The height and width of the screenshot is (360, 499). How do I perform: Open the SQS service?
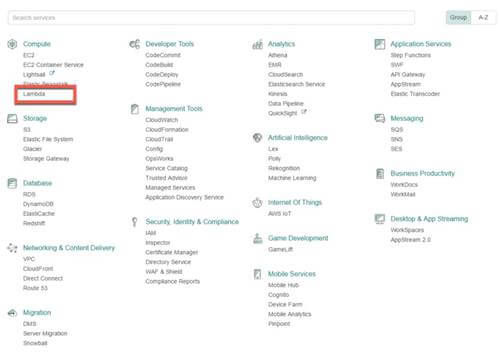click(x=397, y=129)
